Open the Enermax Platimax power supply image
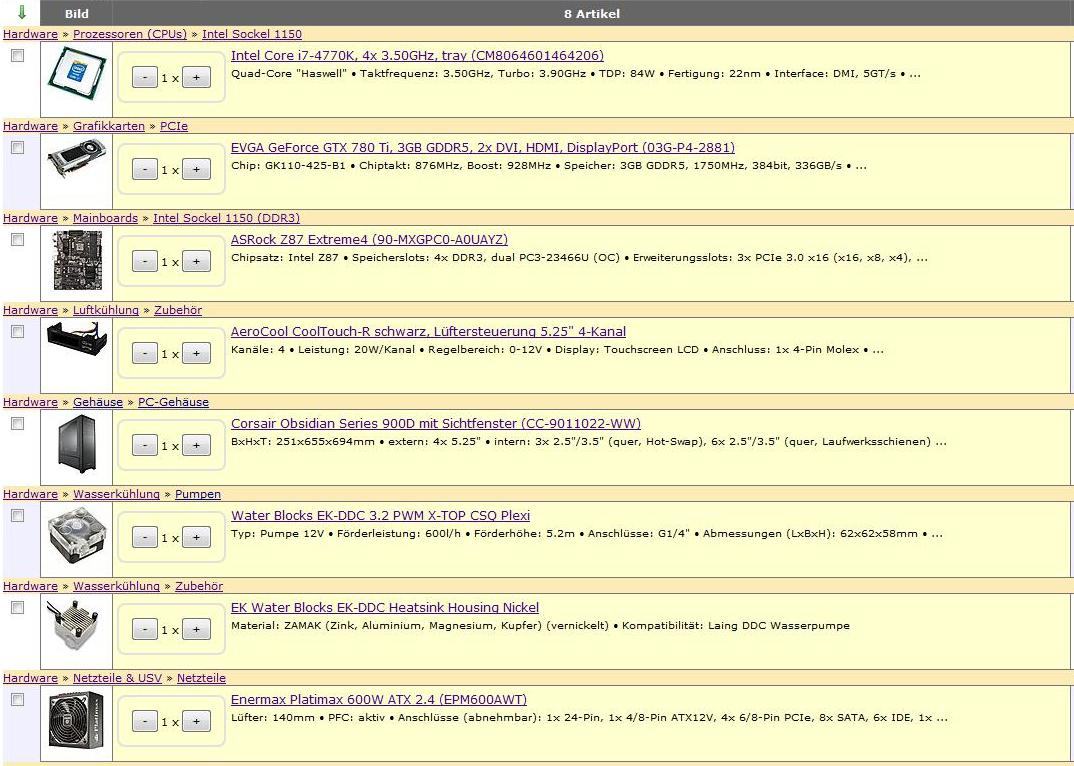1074x766 pixels. [x=76, y=719]
